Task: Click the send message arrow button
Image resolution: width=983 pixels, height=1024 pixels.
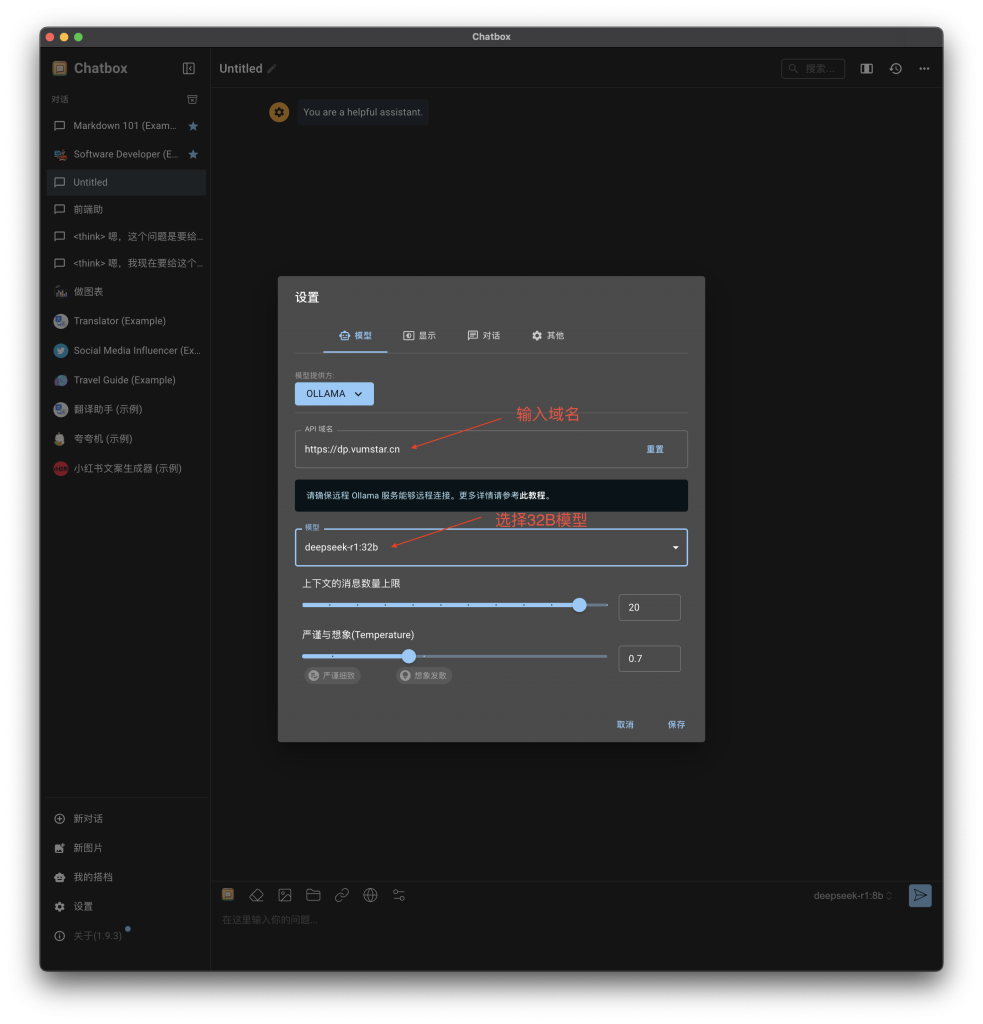Action: tap(920, 895)
